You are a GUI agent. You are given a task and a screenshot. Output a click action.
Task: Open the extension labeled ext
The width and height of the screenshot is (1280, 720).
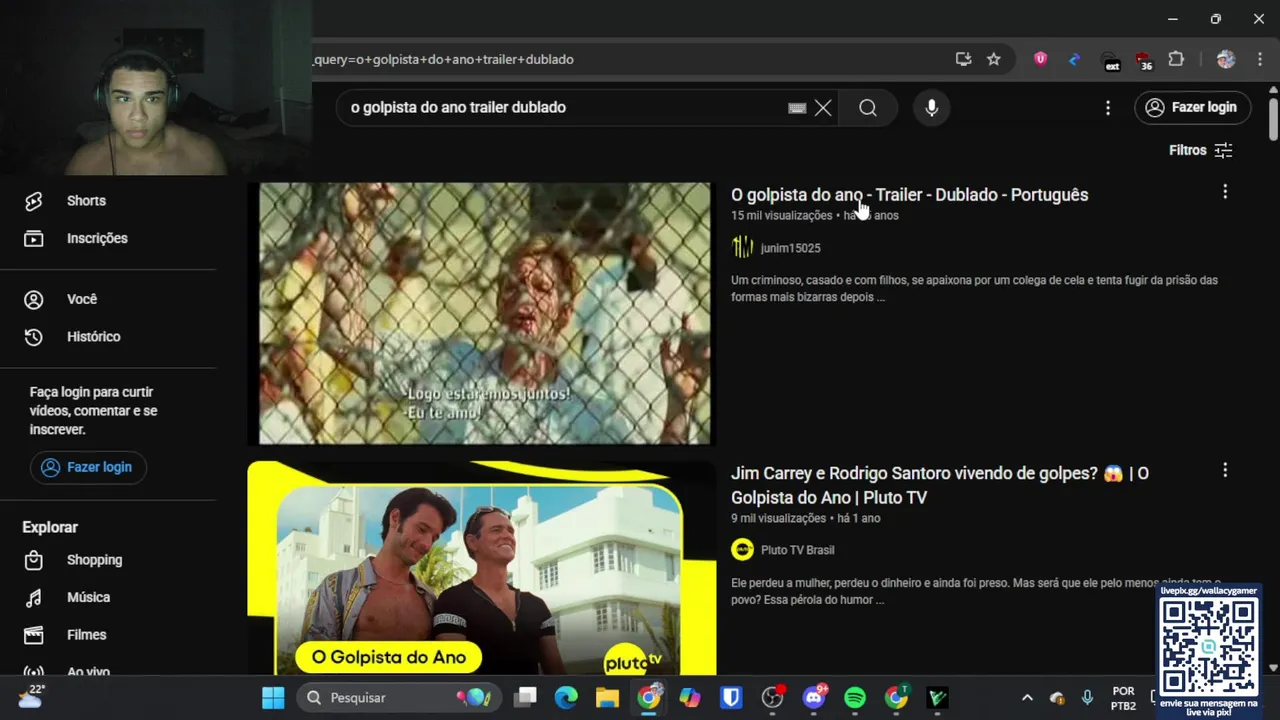(x=1110, y=60)
